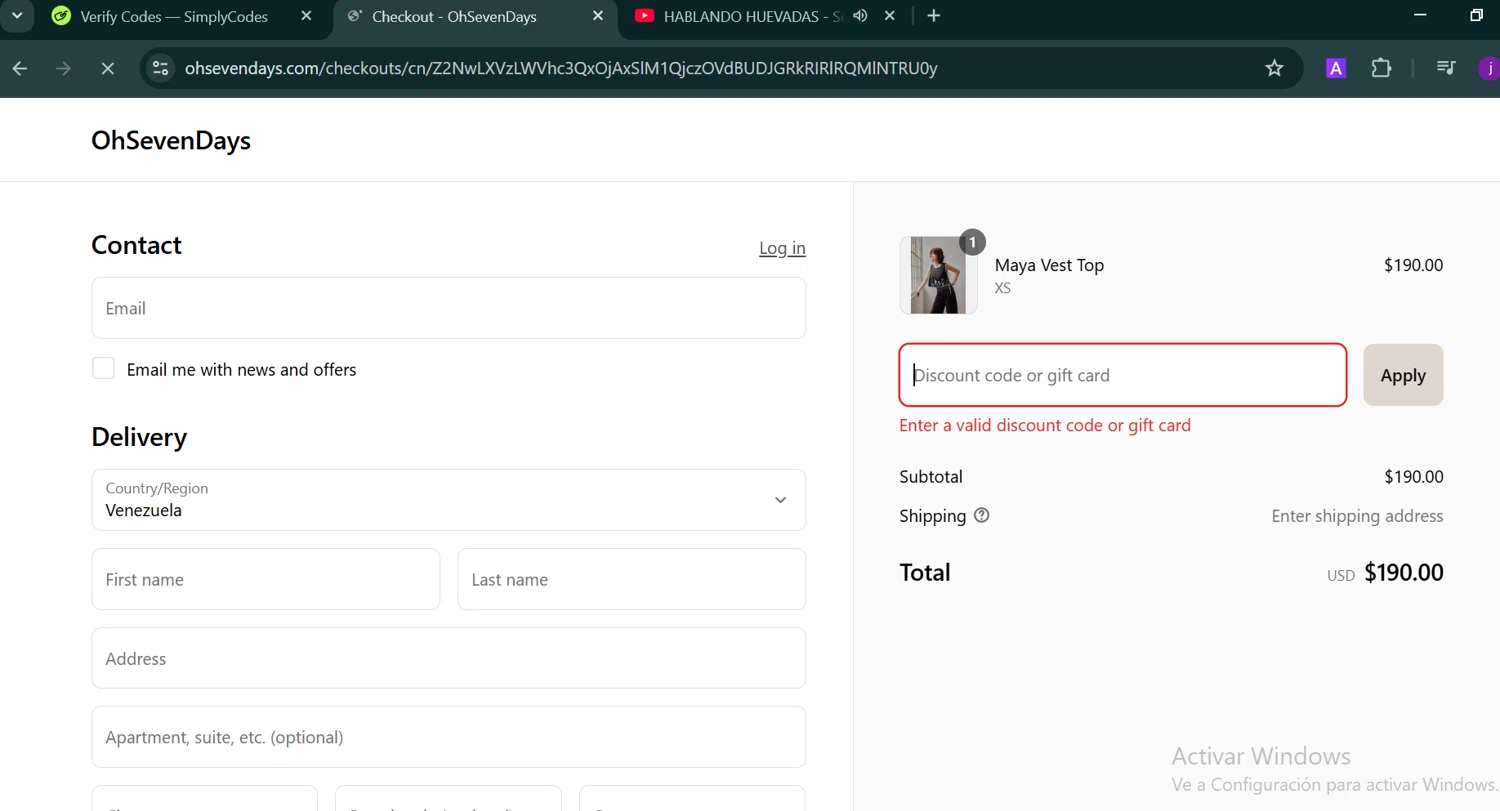The height and width of the screenshot is (811, 1500).
Task: Open the Country/Region dropdown
Action: [448, 500]
